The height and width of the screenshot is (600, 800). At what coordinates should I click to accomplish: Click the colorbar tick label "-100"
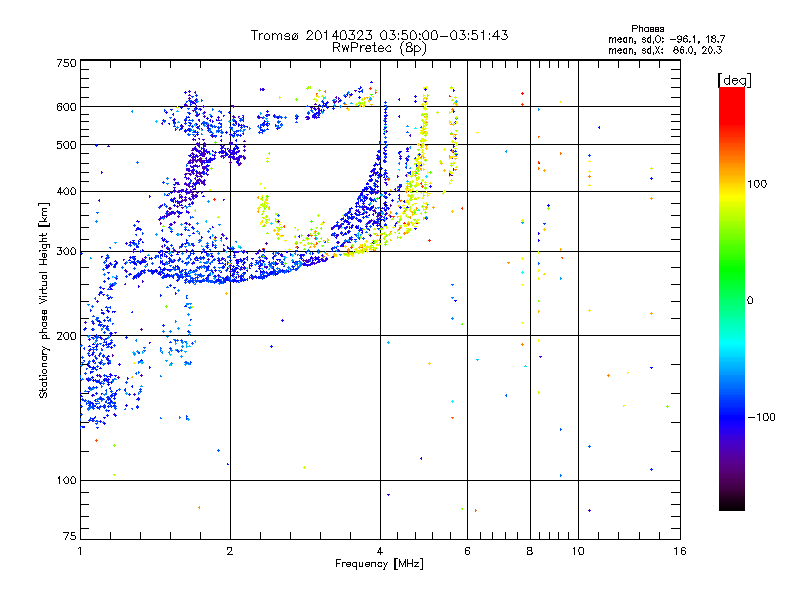[x=761, y=417]
